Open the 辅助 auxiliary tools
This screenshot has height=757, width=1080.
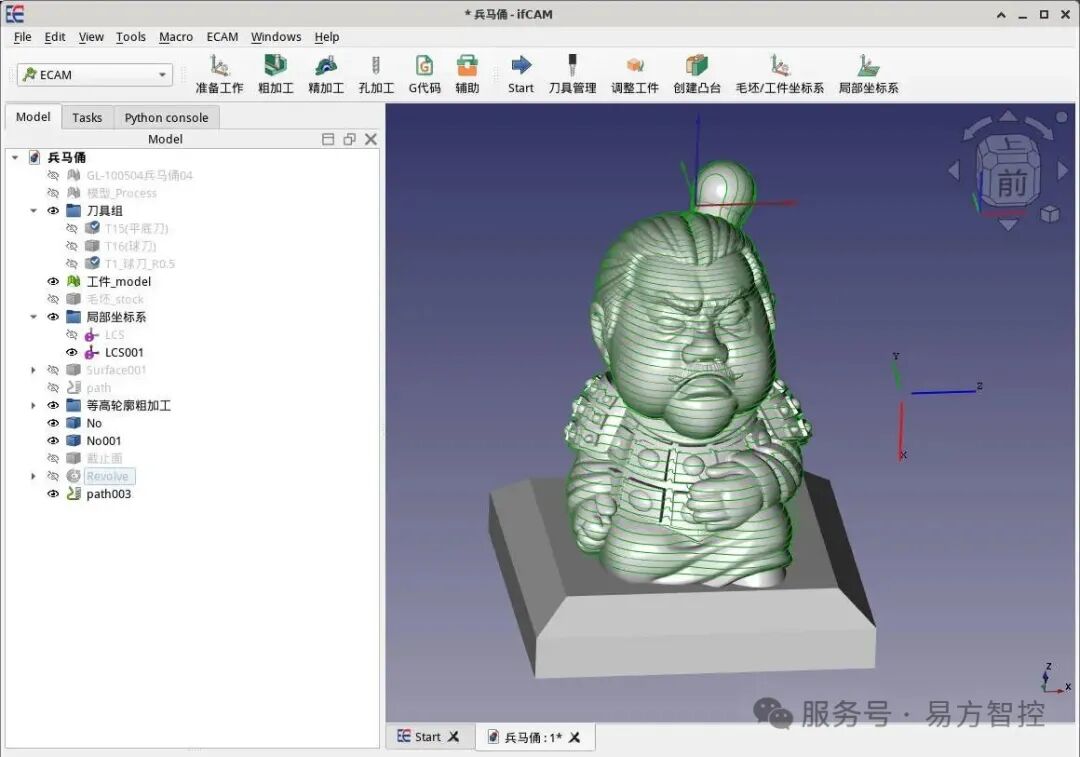[467, 74]
